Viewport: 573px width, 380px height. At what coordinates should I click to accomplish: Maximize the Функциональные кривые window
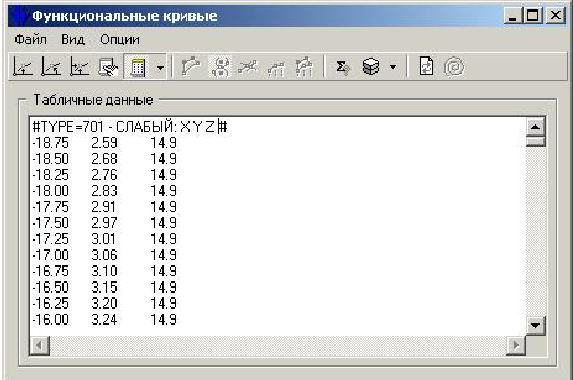pyautogui.click(x=532, y=16)
